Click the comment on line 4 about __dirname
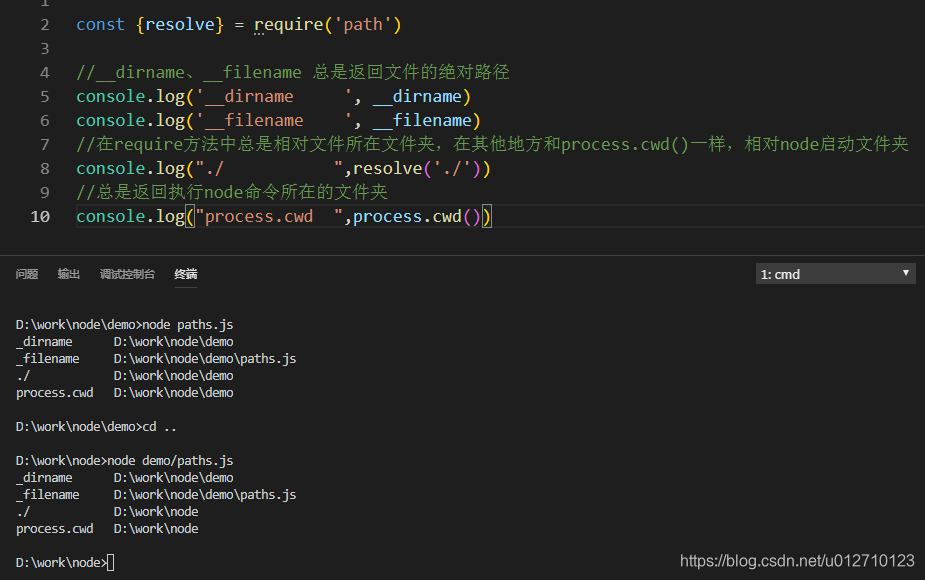The image size is (925, 580). tap(293, 73)
